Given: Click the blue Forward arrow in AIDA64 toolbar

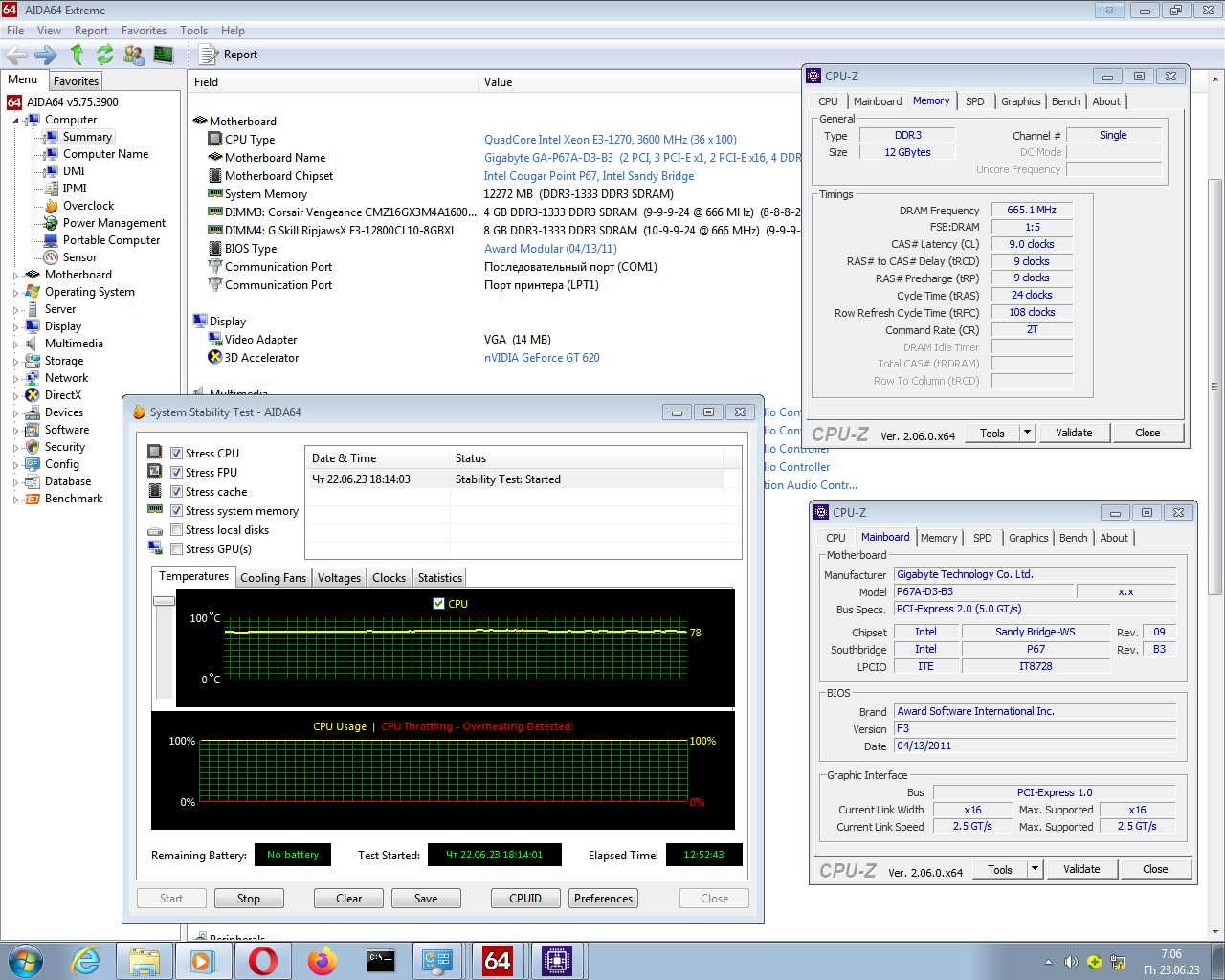Looking at the screenshot, I should [x=45, y=55].
